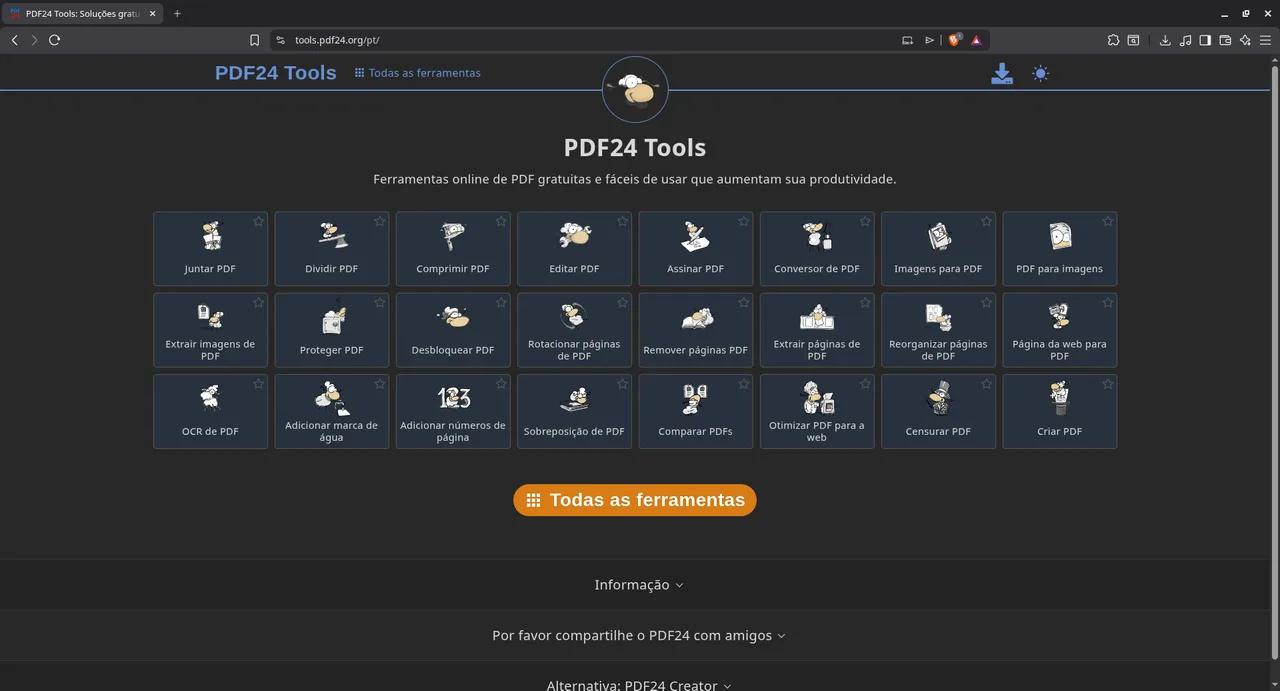This screenshot has height=691, width=1280.
Task: Favorite the Criar PDF tool star
Action: tap(1108, 384)
